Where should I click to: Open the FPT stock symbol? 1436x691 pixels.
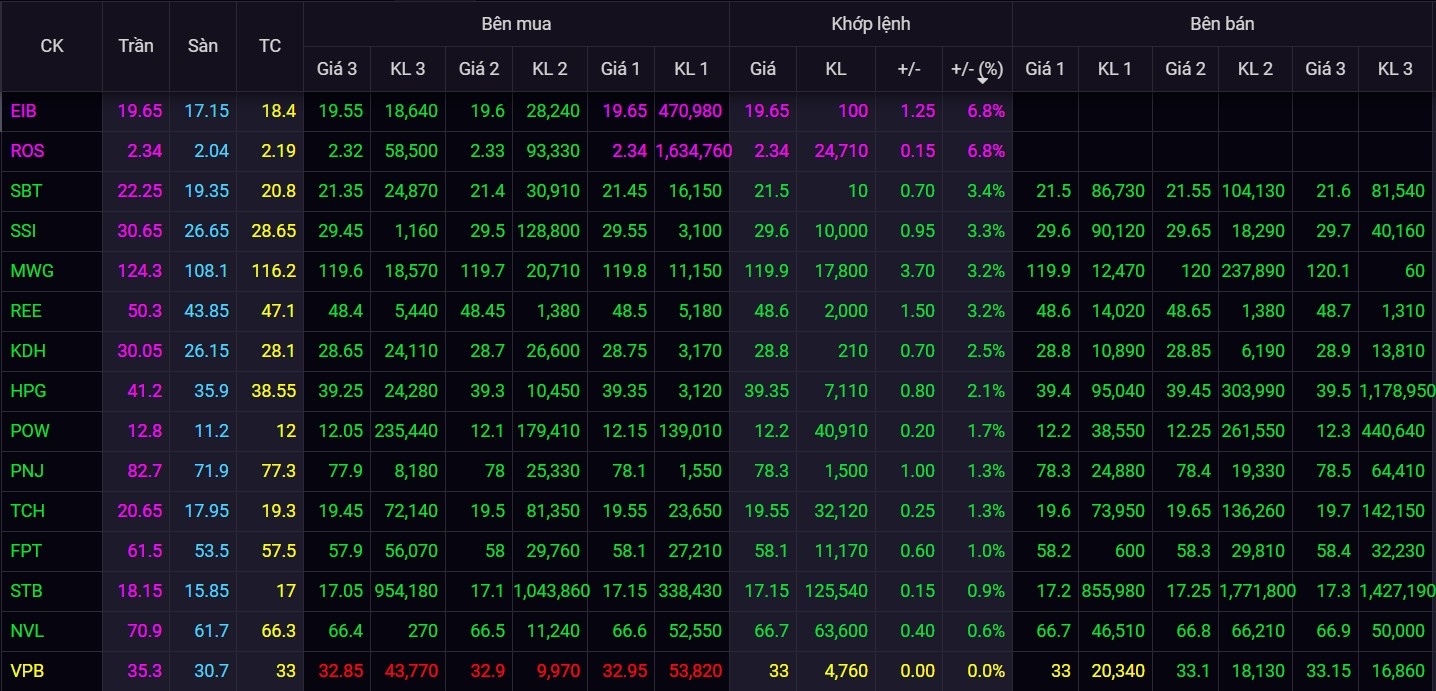[26, 551]
